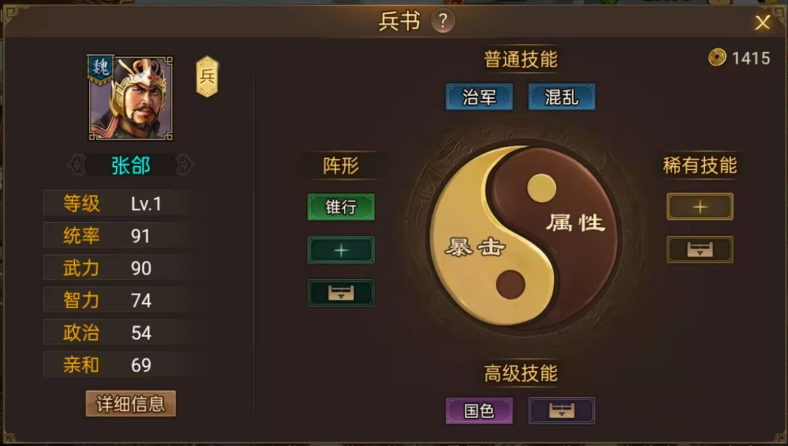The image size is (788, 446).
Task: Tap the yellow 兵 hexagon badge
Action: point(207,76)
